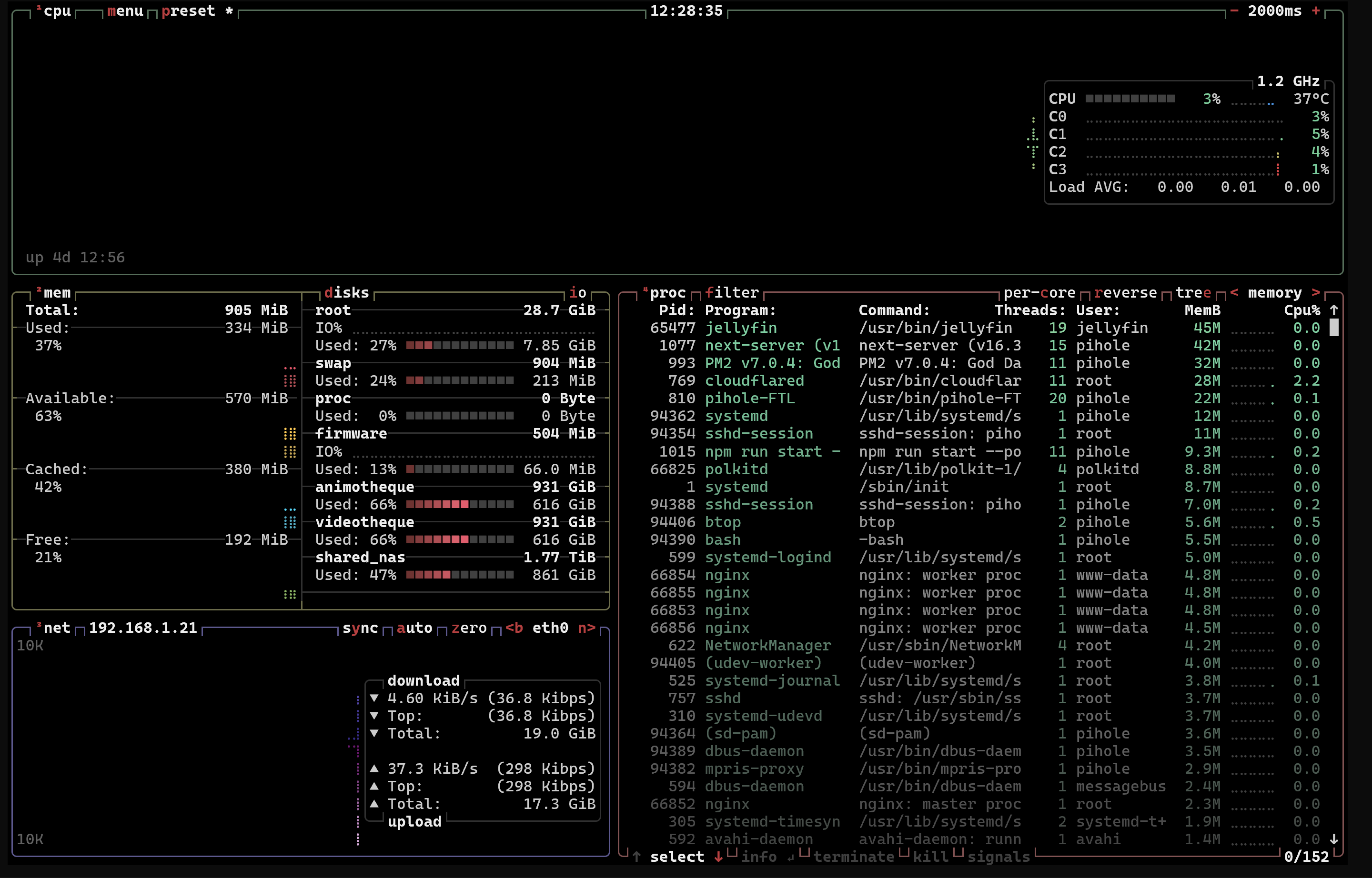Select previous sort column left arrow
Viewport: 1372px width, 878px height.
point(1234,292)
